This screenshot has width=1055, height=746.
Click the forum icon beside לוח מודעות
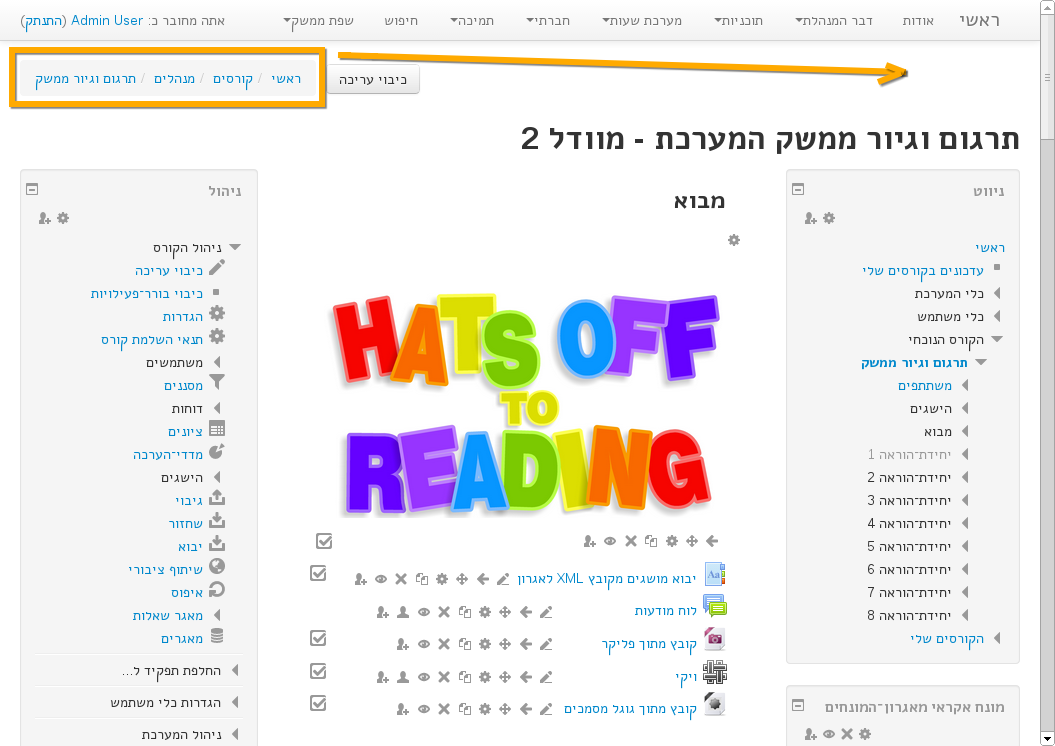coord(715,607)
